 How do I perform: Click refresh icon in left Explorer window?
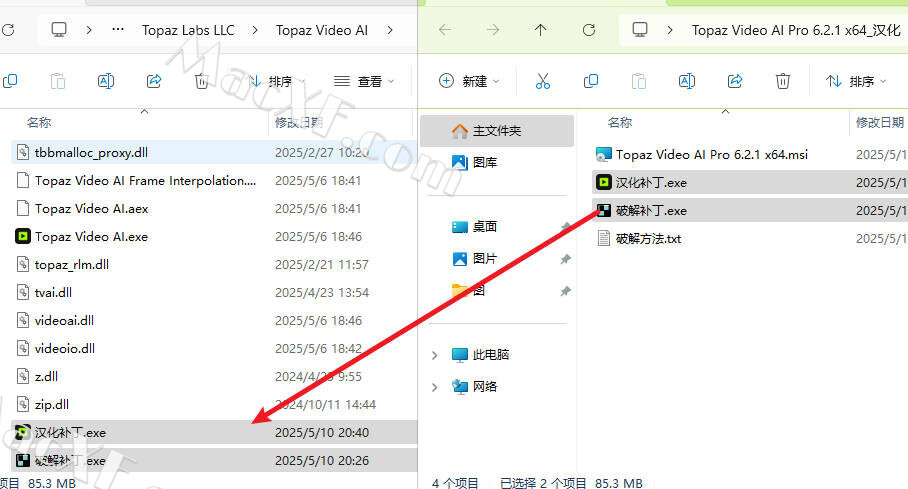[8, 30]
